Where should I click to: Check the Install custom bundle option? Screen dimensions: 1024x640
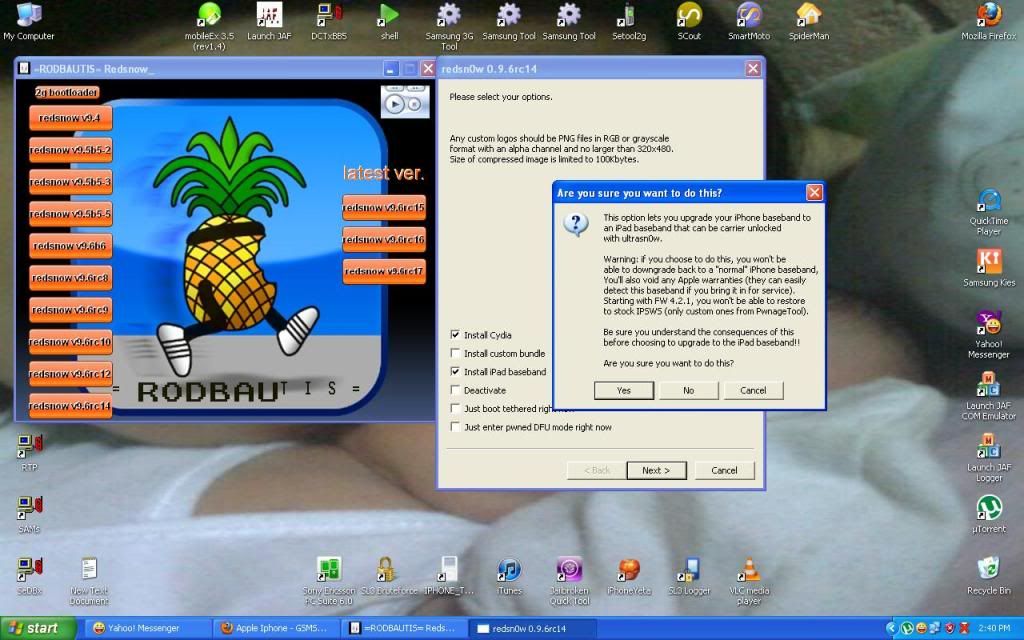tap(455, 353)
